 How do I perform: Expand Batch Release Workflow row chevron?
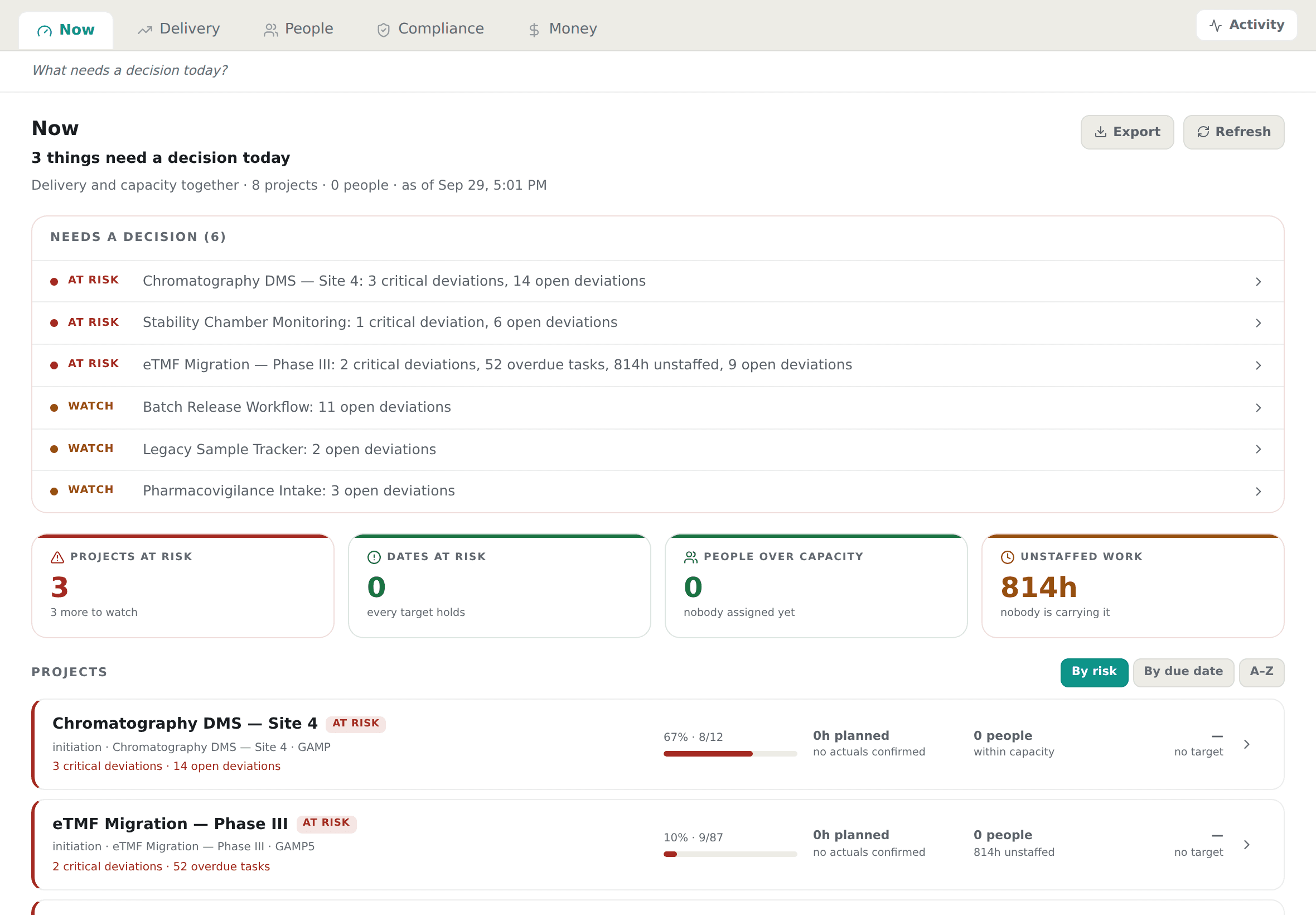[1258, 408]
